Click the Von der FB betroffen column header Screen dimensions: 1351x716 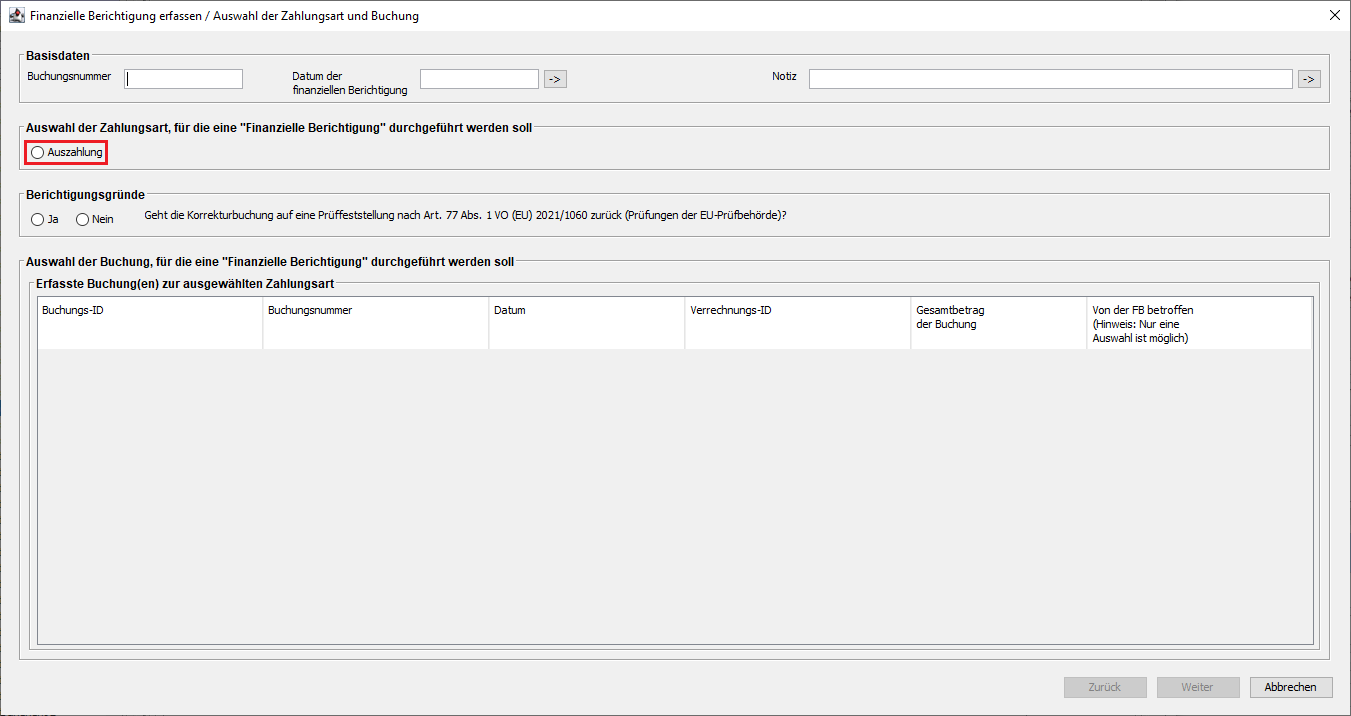click(1198, 323)
